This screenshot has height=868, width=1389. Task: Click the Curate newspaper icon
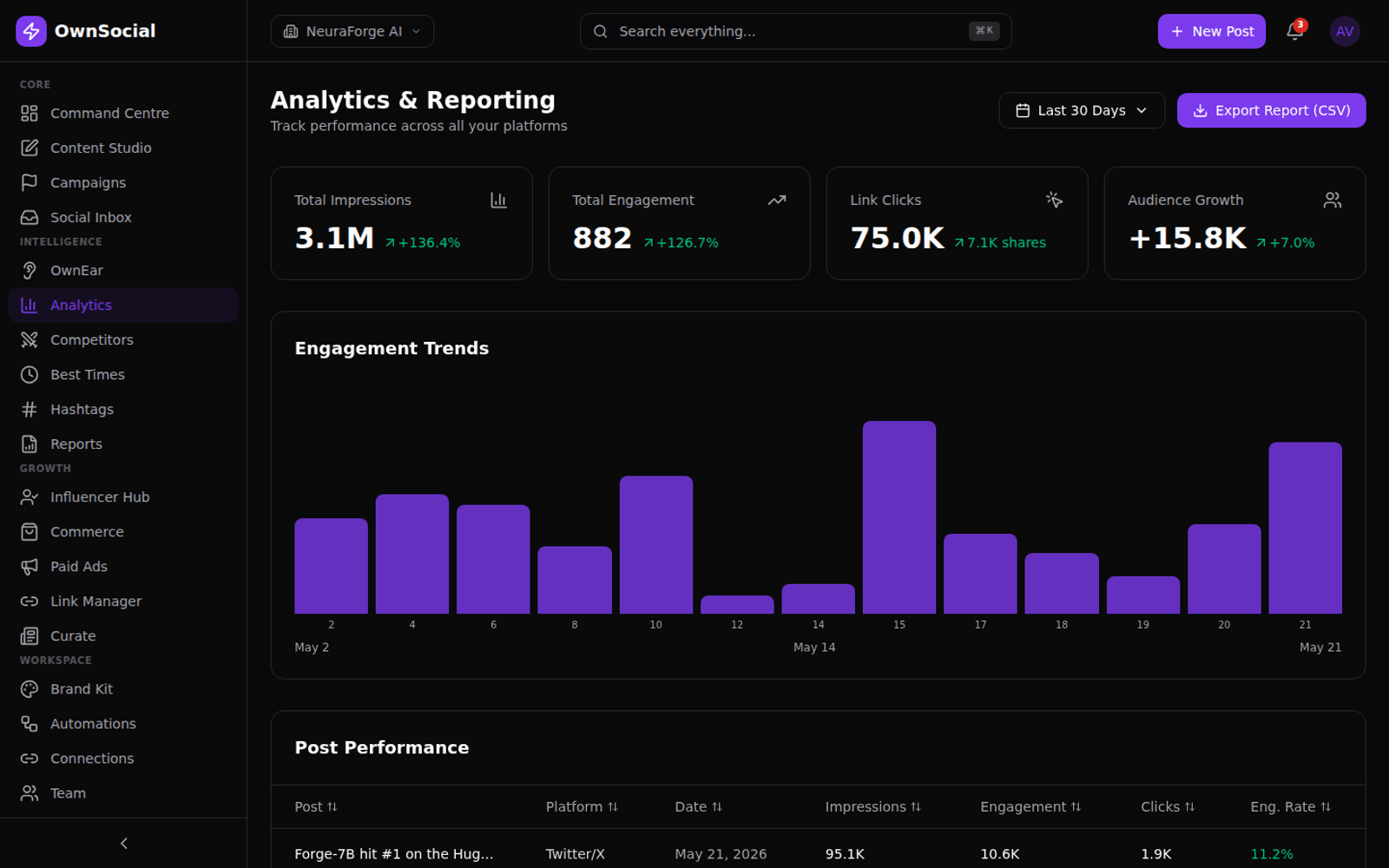point(30,636)
